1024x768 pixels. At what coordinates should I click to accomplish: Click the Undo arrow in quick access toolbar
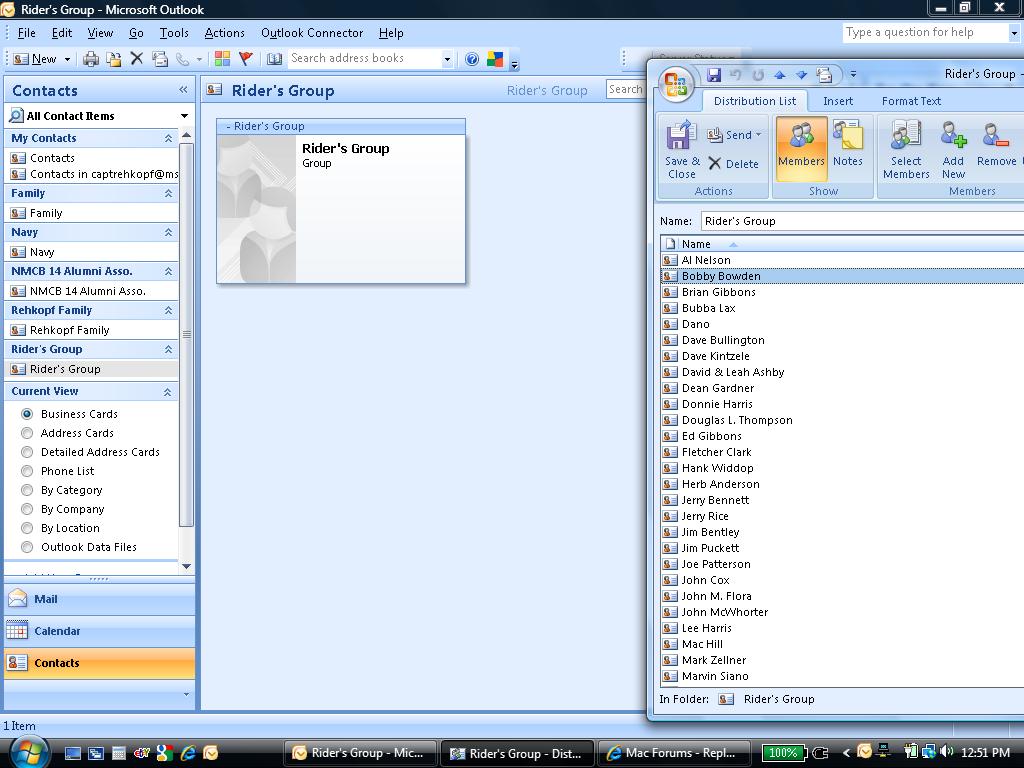click(735, 74)
